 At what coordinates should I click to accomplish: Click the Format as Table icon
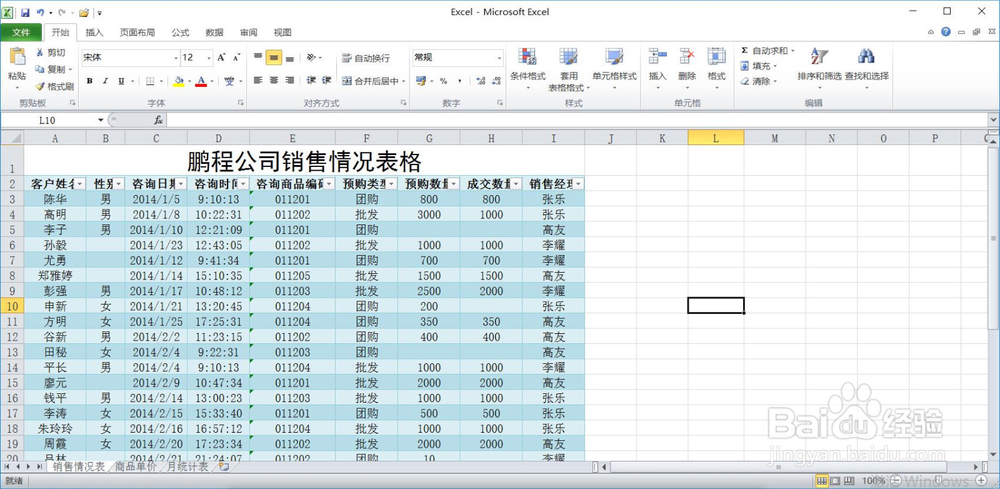568,57
